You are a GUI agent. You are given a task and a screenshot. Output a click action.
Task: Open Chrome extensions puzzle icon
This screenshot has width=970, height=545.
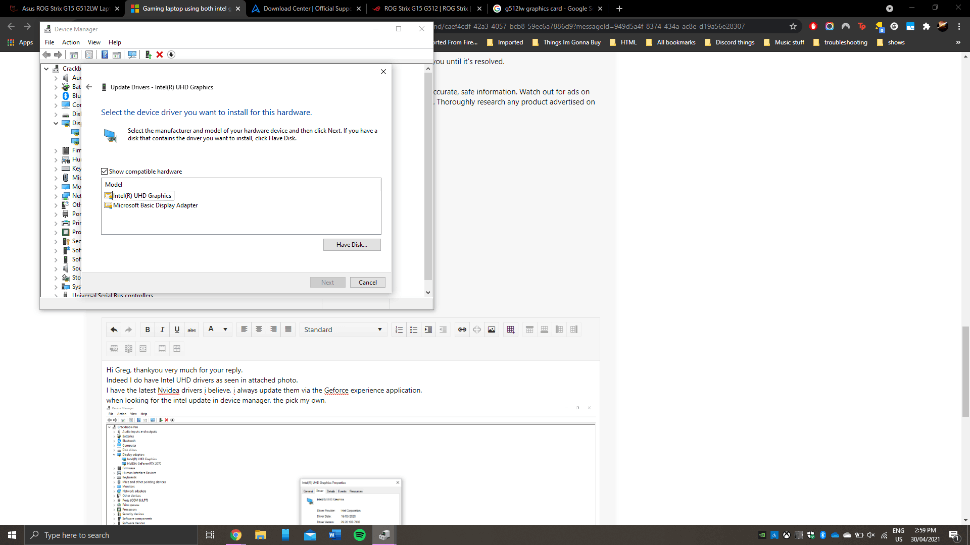pyautogui.click(x=926, y=27)
